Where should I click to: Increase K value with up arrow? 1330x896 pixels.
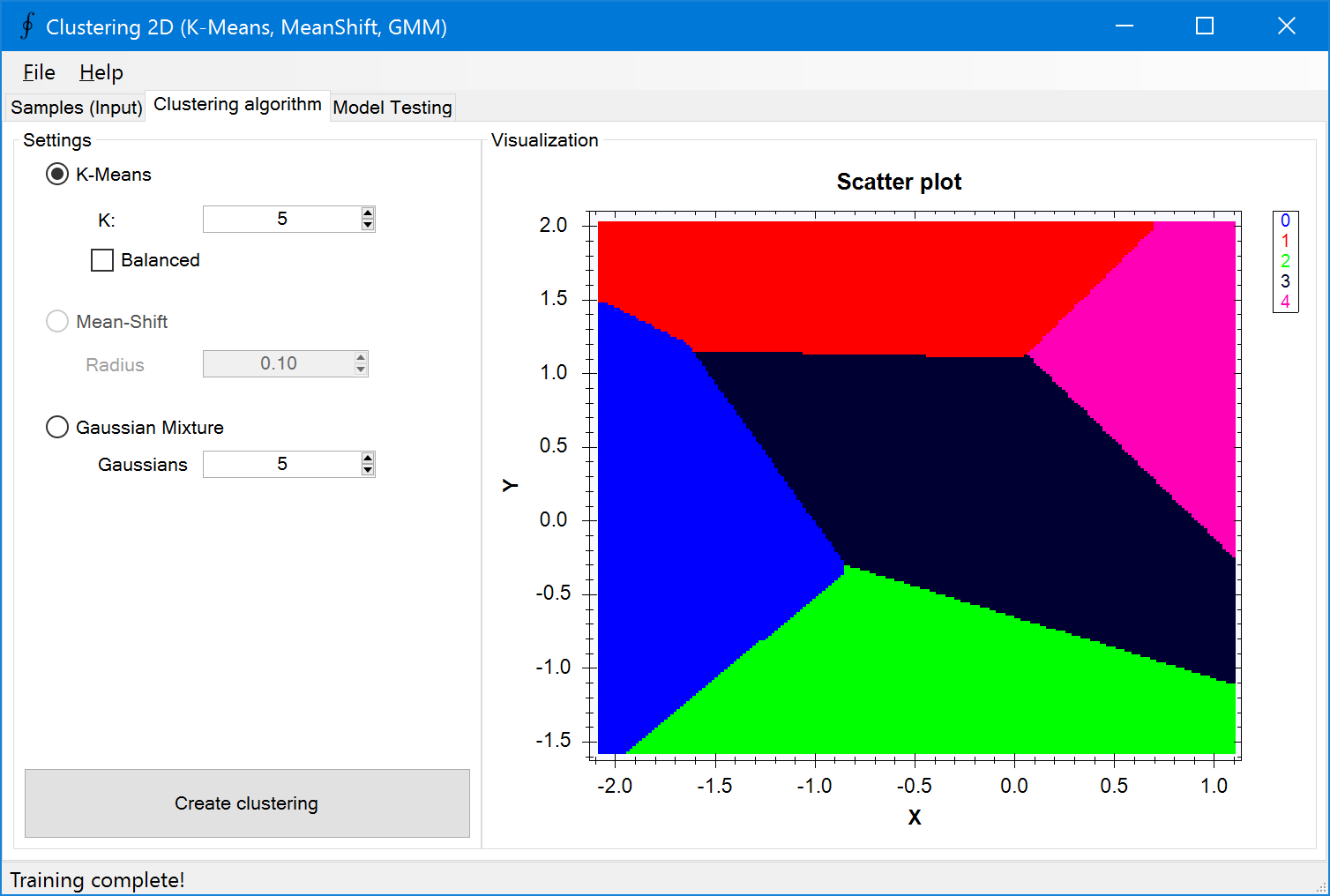[x=368, y=213]
